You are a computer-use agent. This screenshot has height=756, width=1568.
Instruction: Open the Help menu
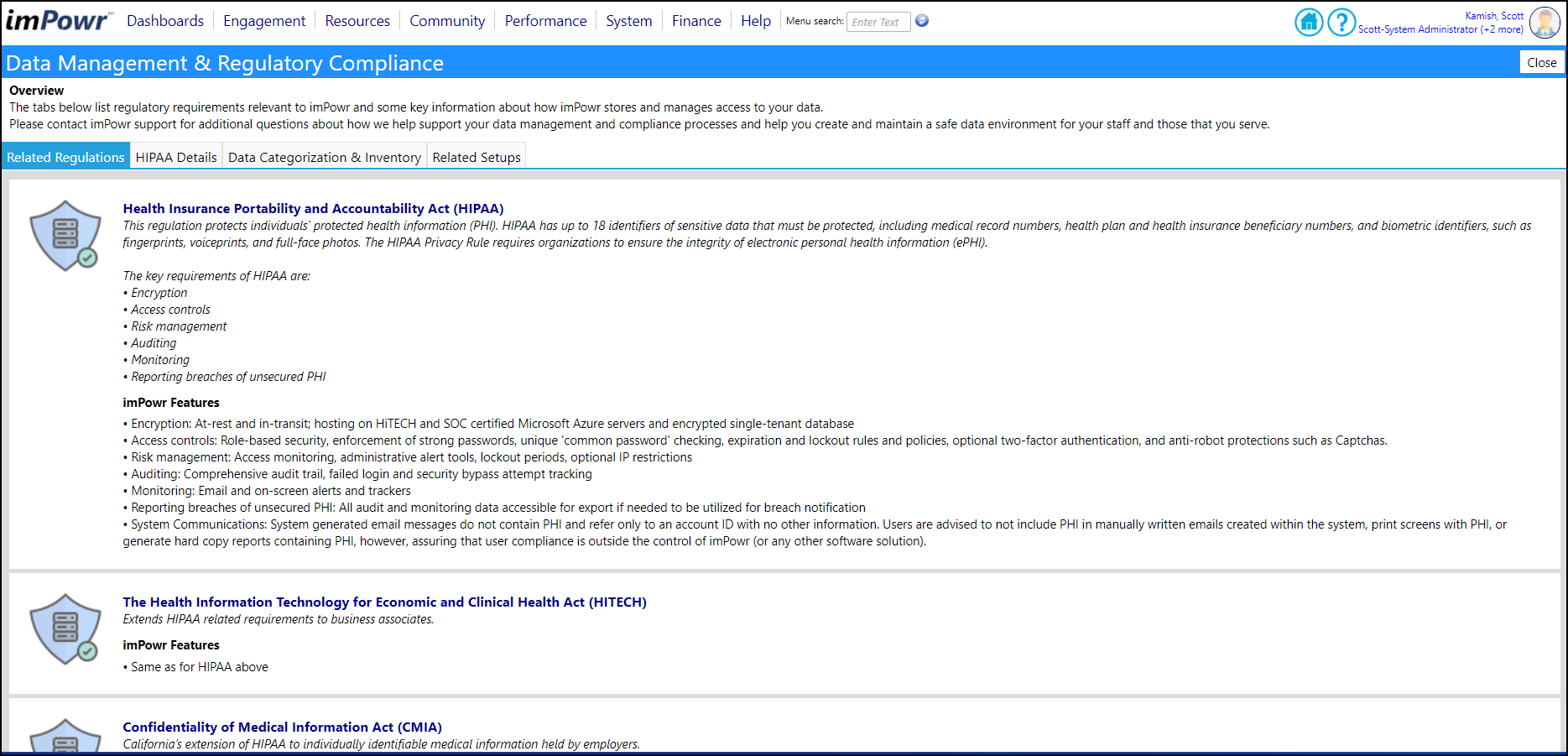pyautogui.click(x=756, y=21)
